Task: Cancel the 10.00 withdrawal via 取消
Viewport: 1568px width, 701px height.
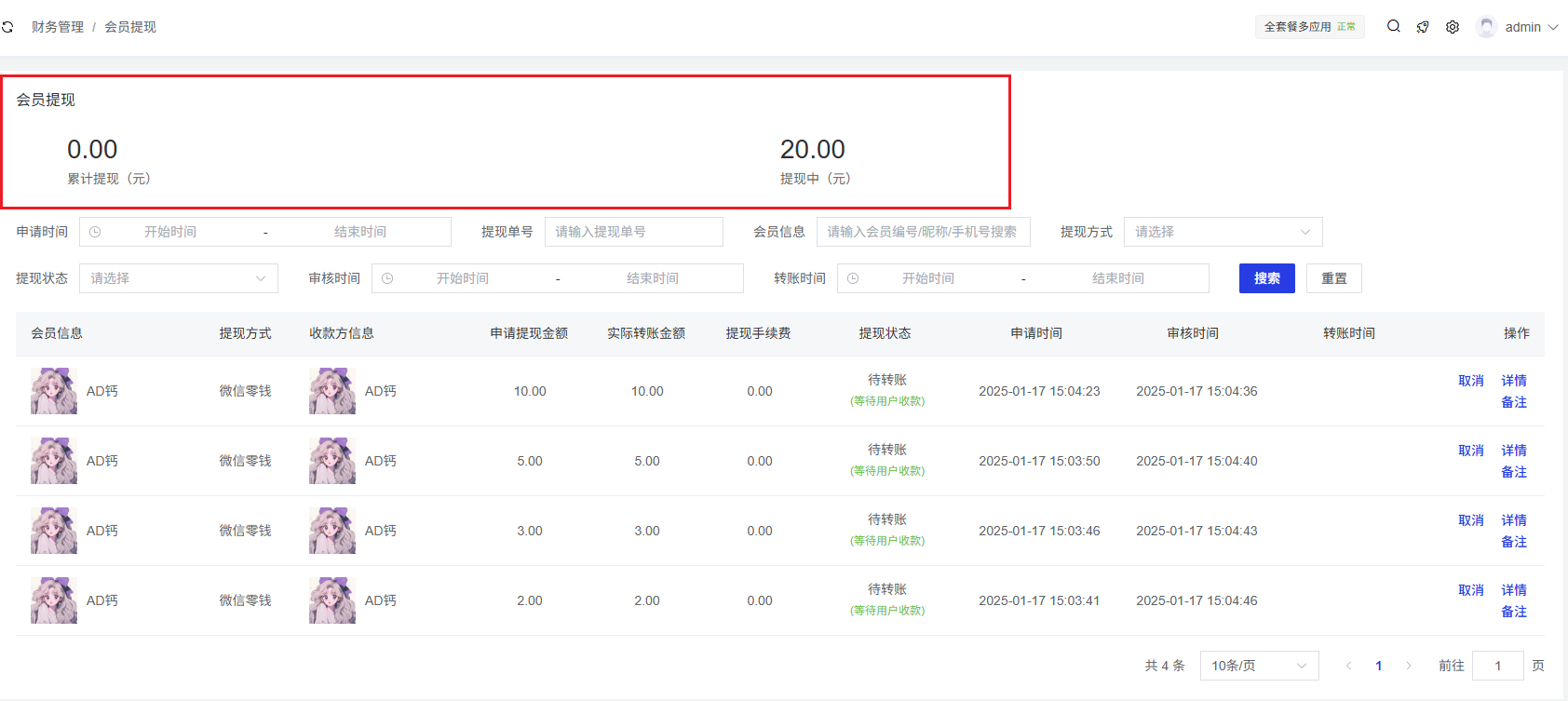Action: [x=1470, y=381]
